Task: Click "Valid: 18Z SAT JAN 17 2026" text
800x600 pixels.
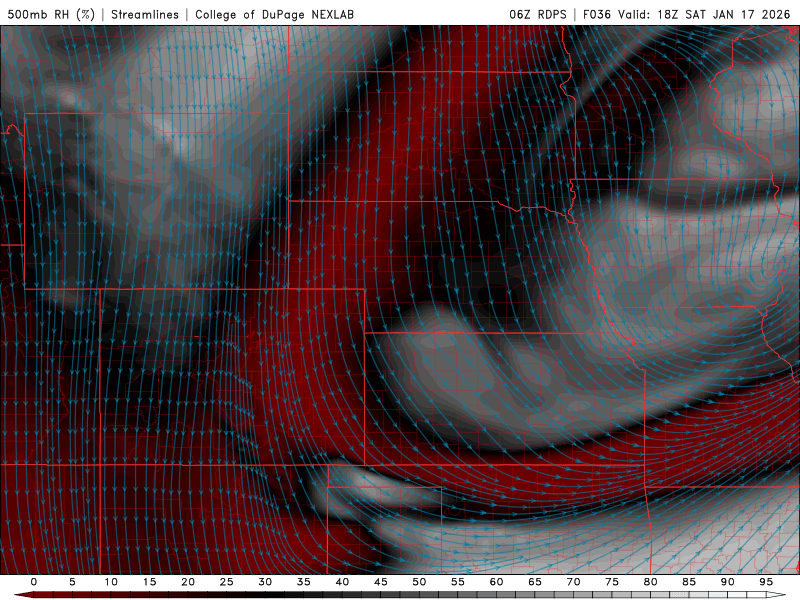Action: pos(704,14)
